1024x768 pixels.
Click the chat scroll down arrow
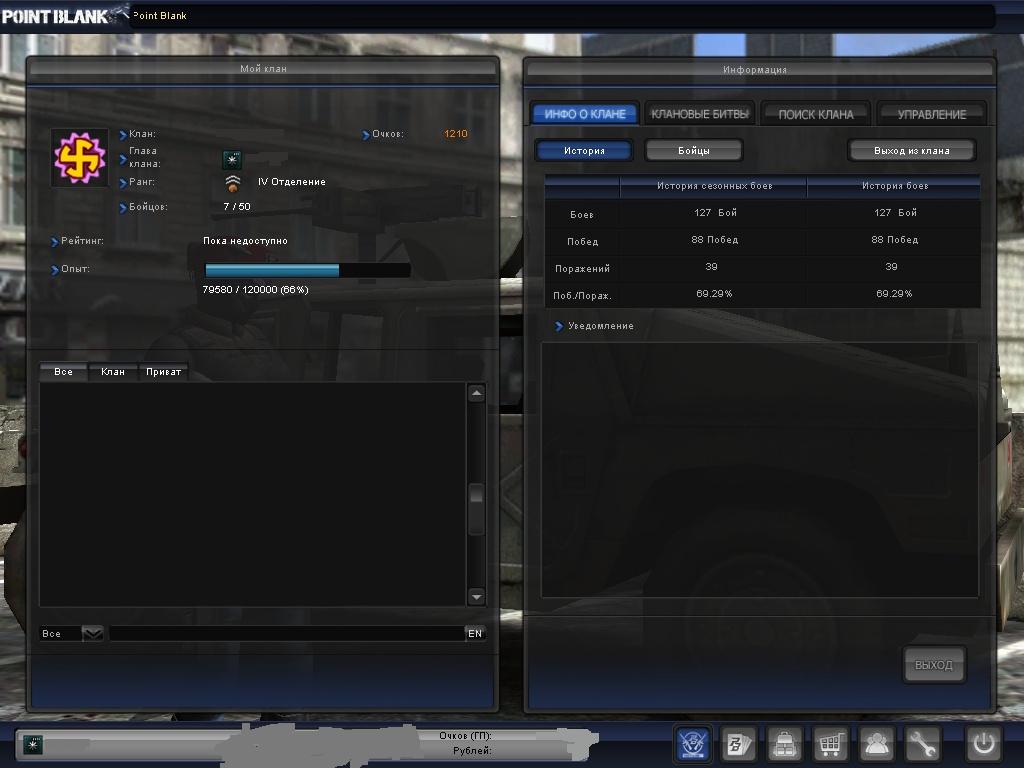(476, 597)
